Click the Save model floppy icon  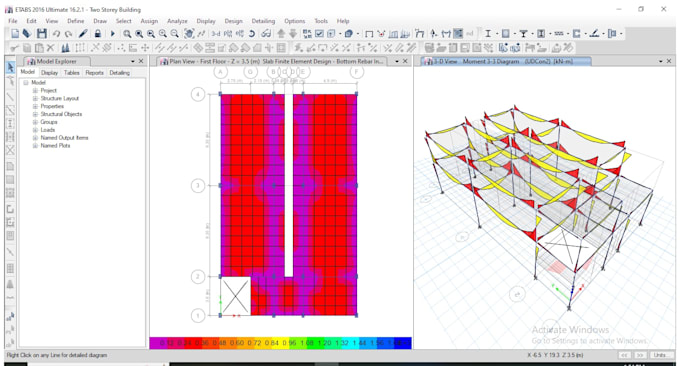pyautogui.click(x=42, y=33)
